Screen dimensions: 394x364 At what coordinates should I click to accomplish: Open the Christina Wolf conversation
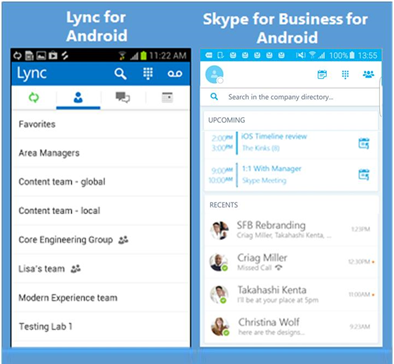(291, 327)
